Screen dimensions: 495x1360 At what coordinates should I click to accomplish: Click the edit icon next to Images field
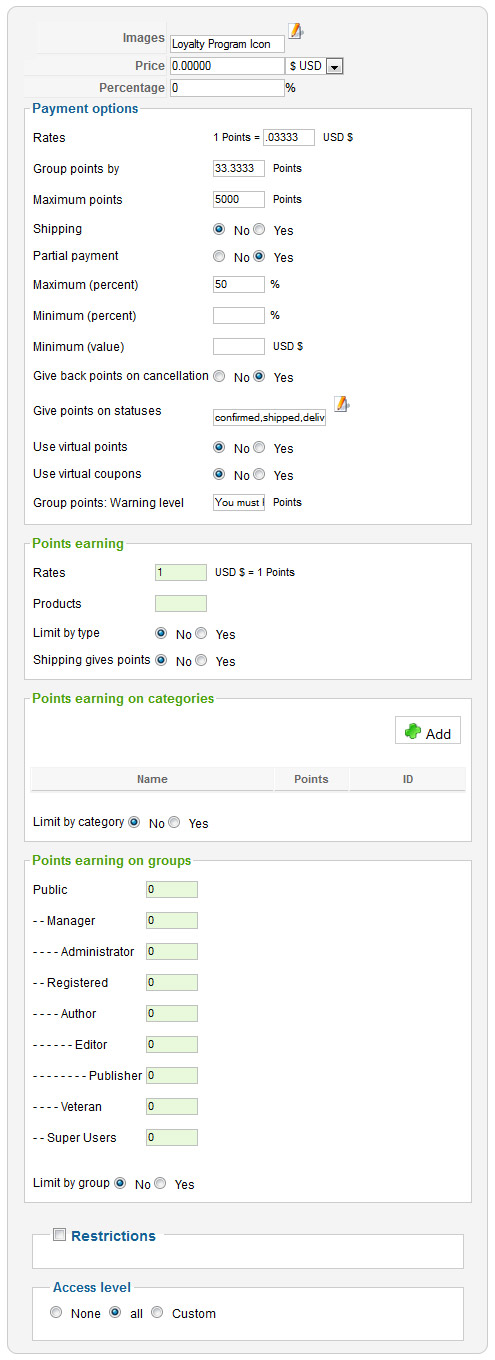[296, 31]
